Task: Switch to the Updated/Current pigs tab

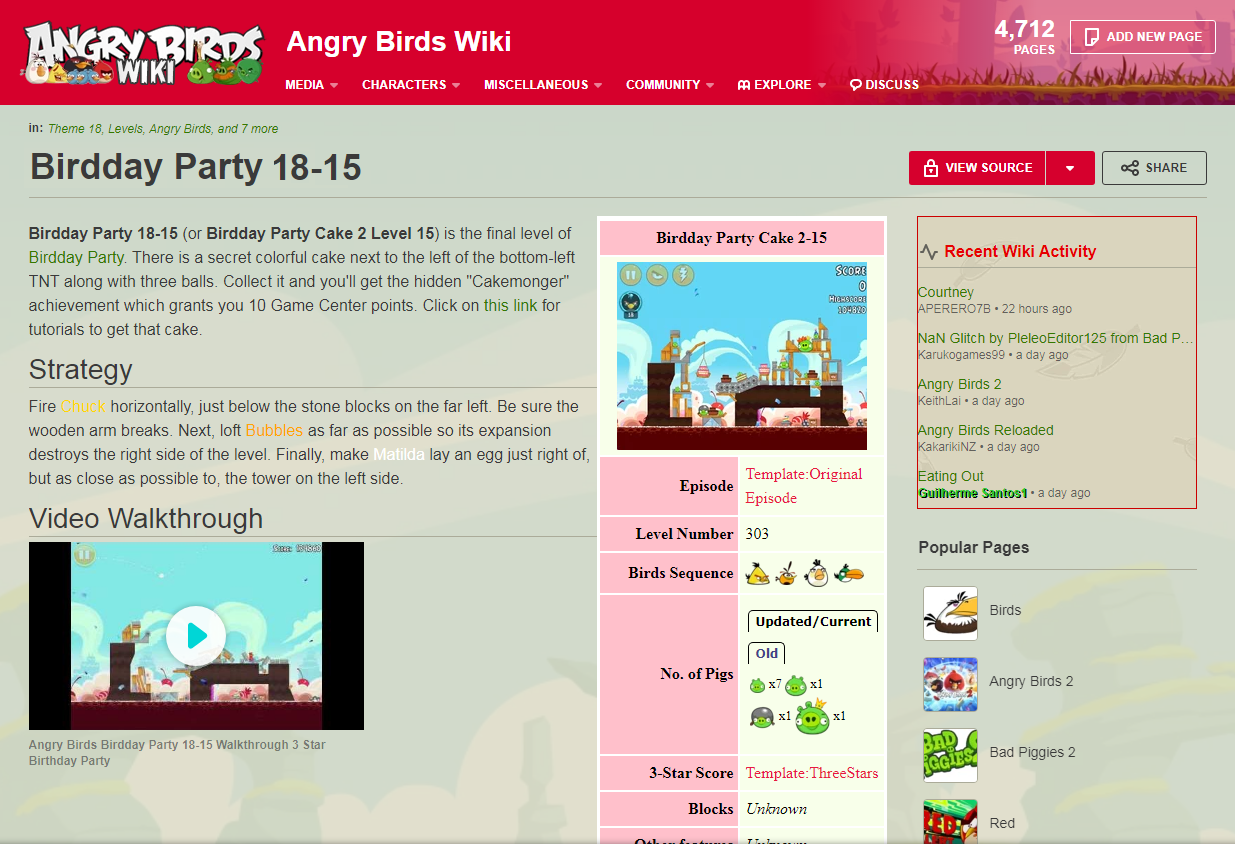Action: [x=813, y=621]
